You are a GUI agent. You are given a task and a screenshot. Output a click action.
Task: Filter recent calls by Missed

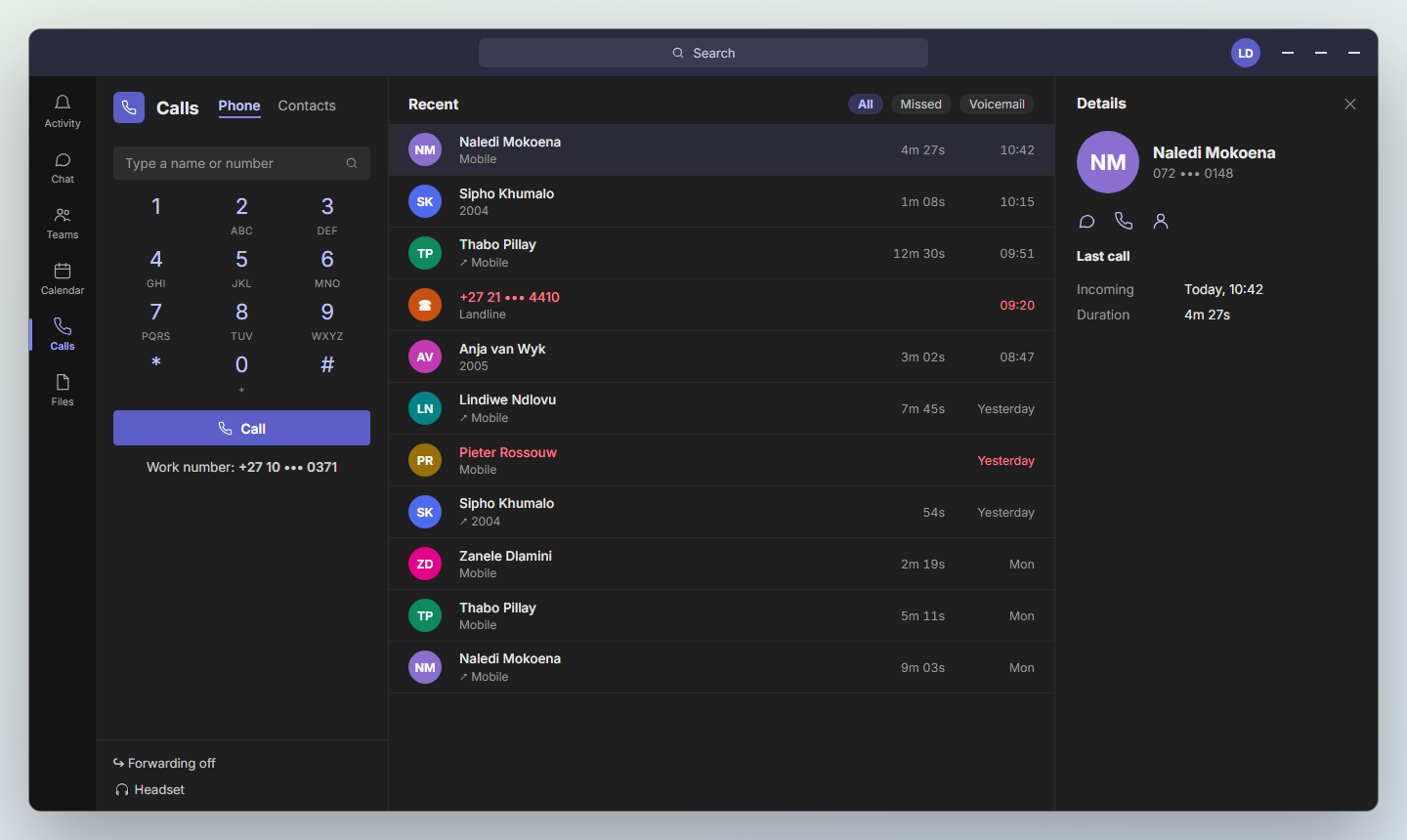coord(921,105)
